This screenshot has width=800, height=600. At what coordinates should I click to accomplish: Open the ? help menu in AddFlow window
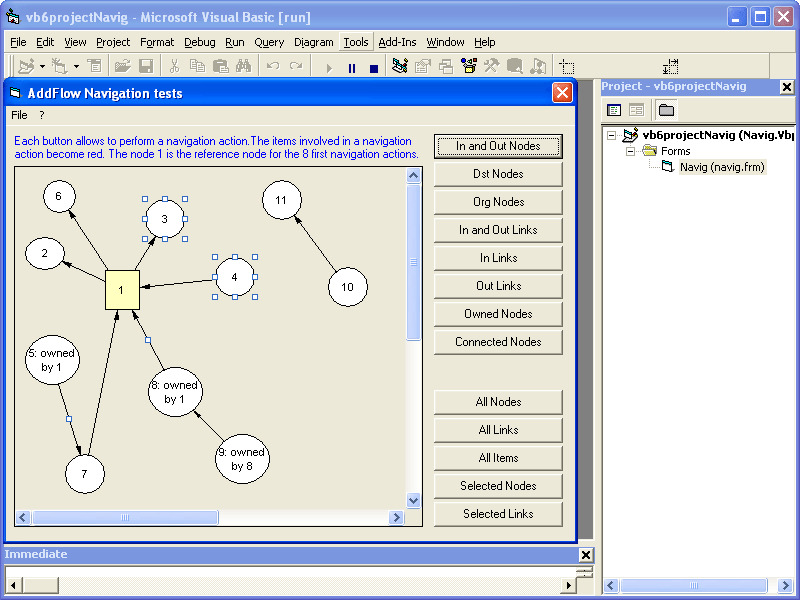point(42,115)
